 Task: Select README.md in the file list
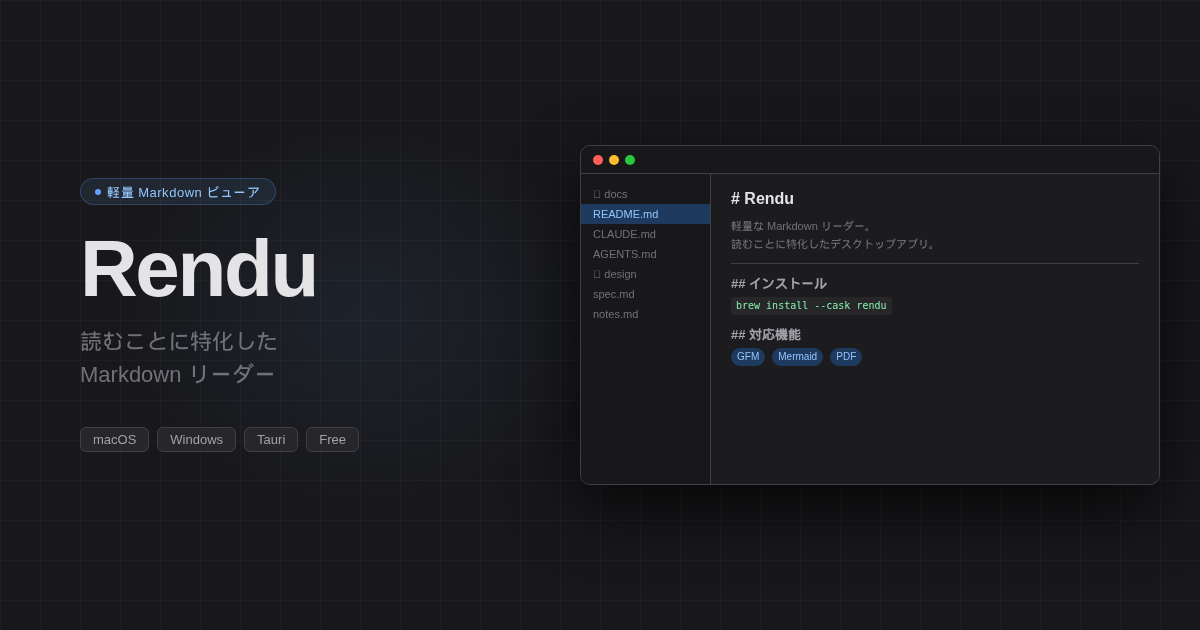click(x=645, y=214)
